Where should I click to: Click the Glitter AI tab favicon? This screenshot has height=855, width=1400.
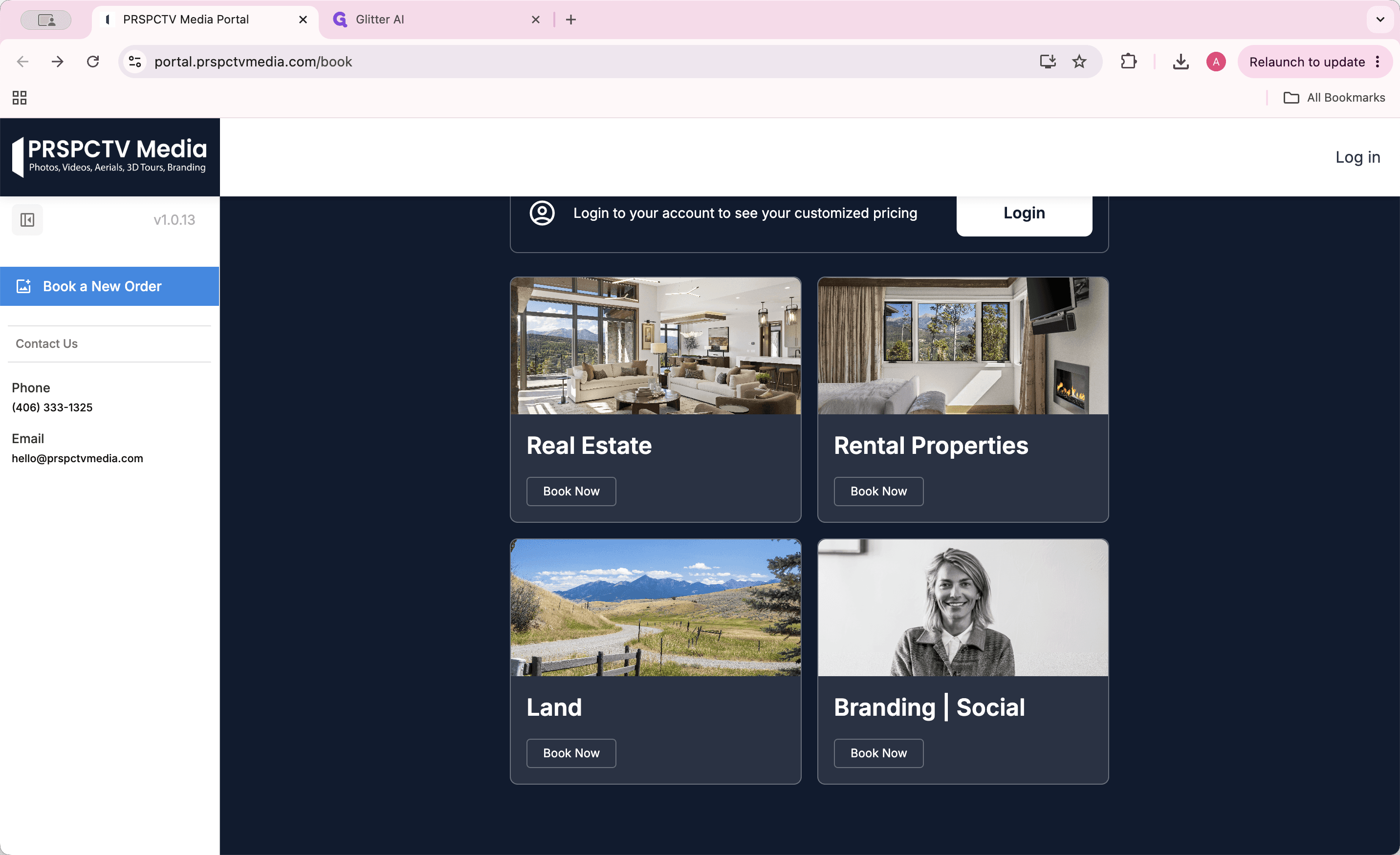pyautogui.click(x=340, y=20)
